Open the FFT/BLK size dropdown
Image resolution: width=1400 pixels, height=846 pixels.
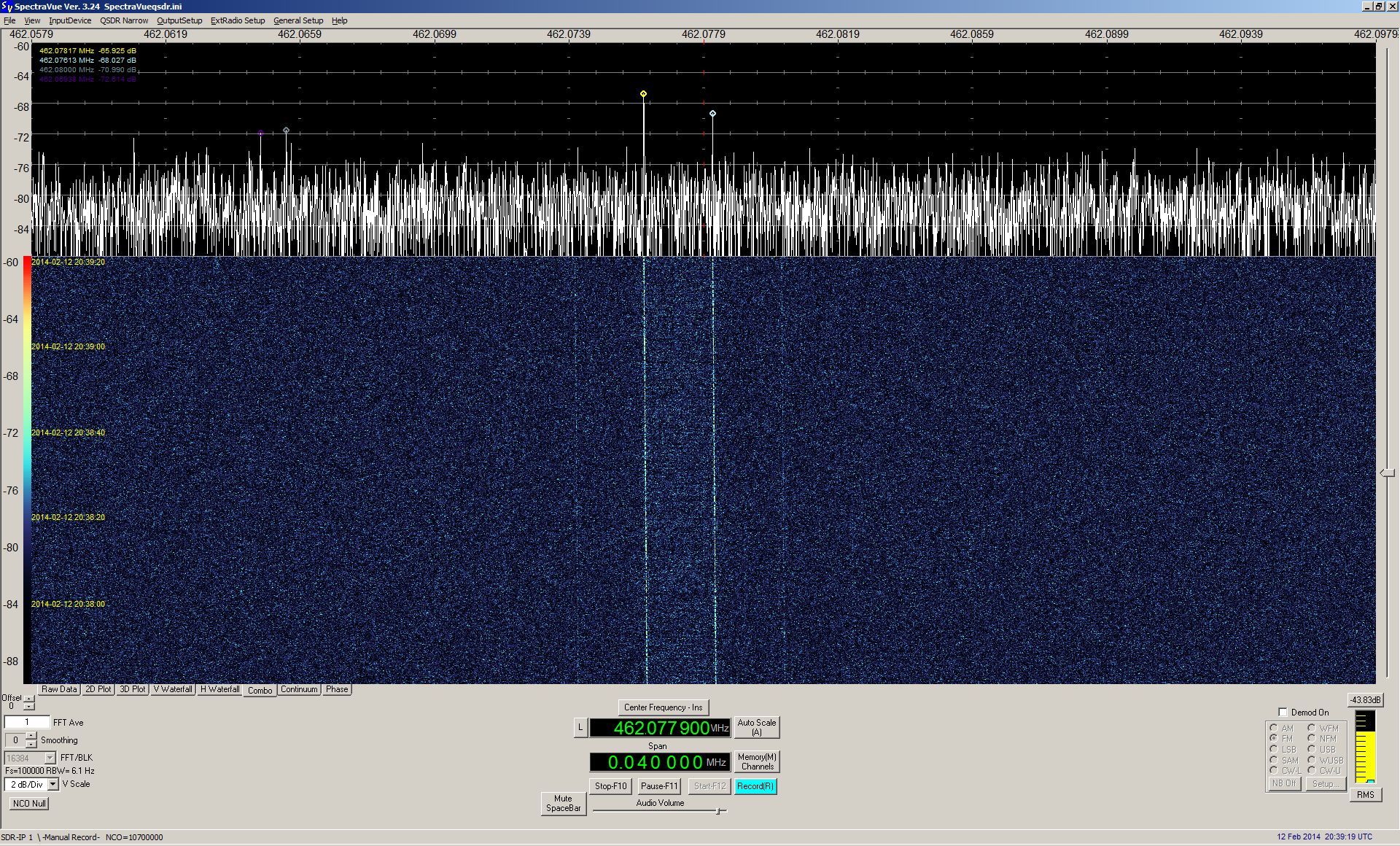coord(50,758)
